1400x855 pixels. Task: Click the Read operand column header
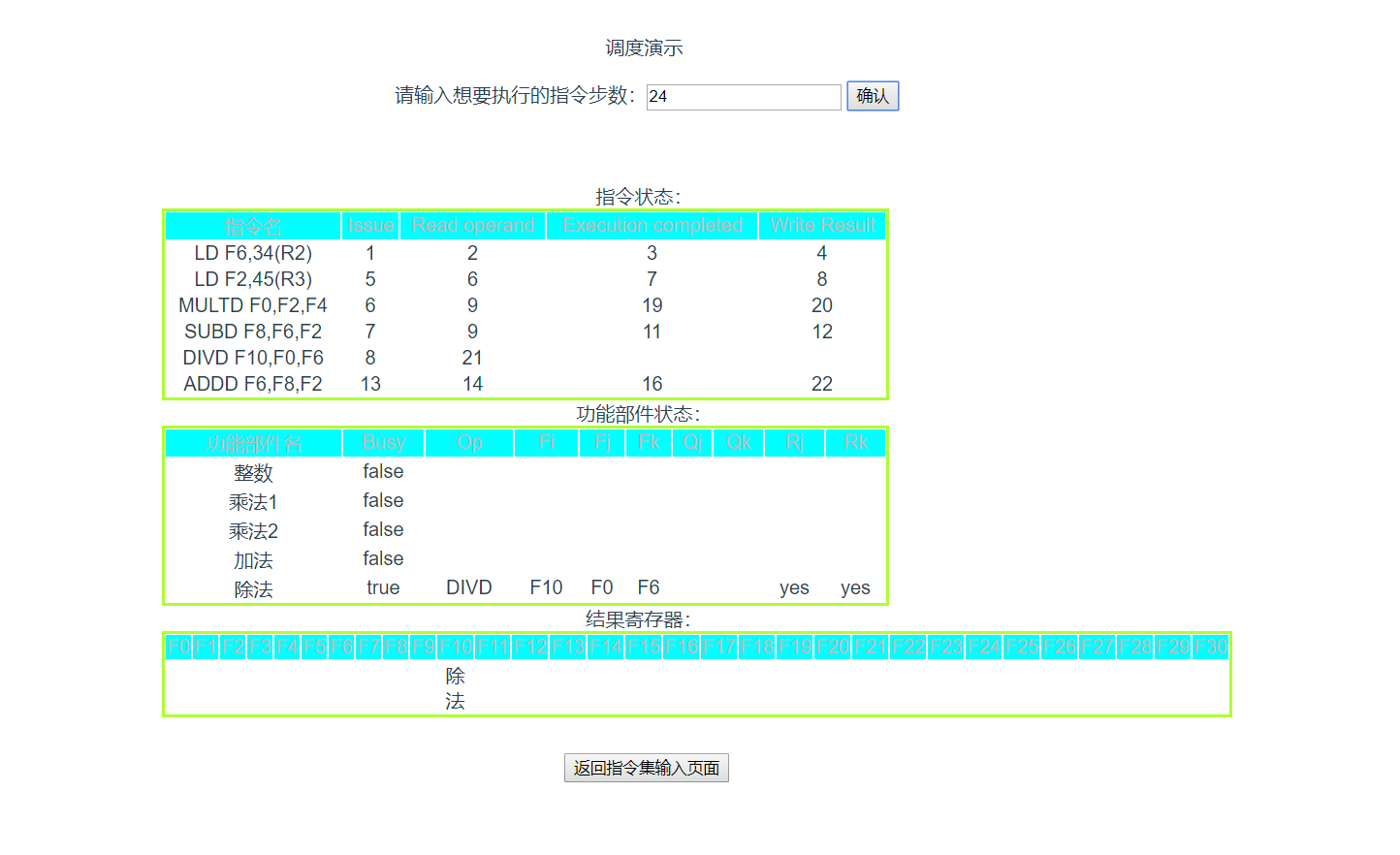click(472, 225)
